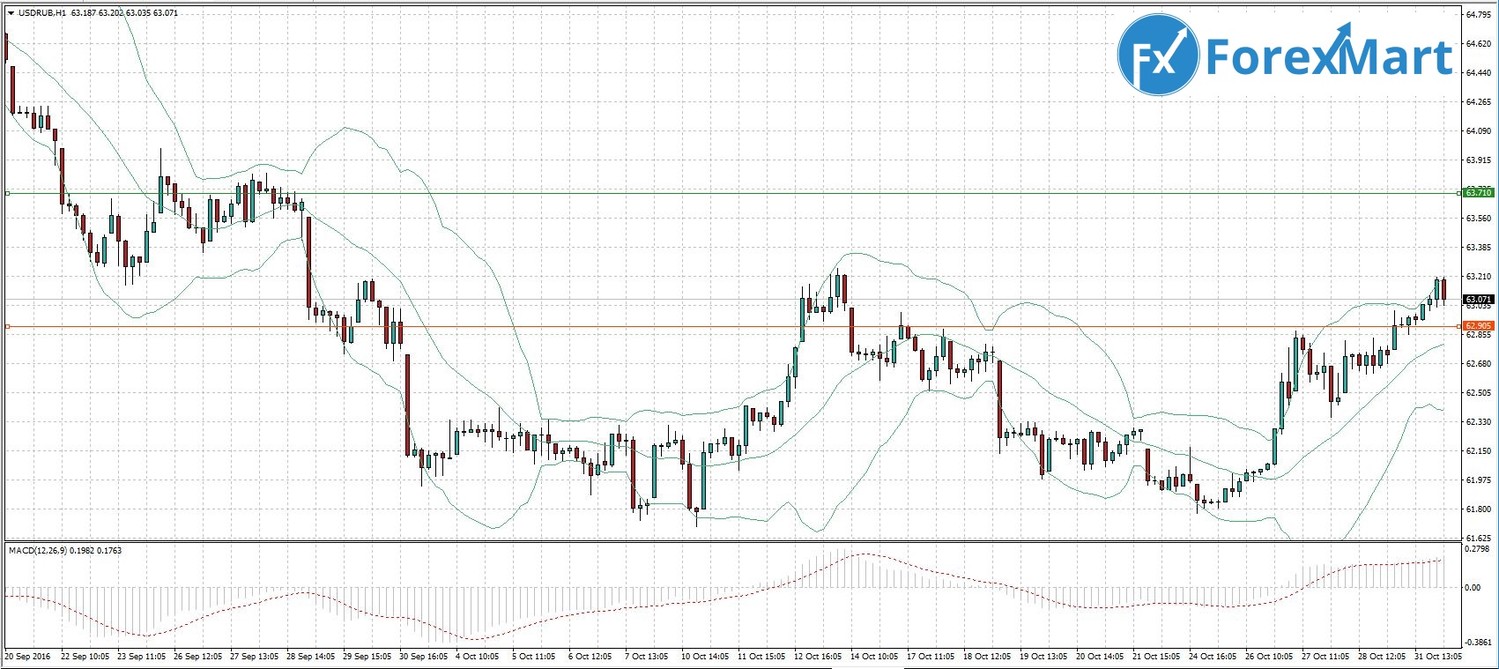Grab the orange line's left anchor handle
This screenshot has height=669, width=1499.
pos(6,326)
